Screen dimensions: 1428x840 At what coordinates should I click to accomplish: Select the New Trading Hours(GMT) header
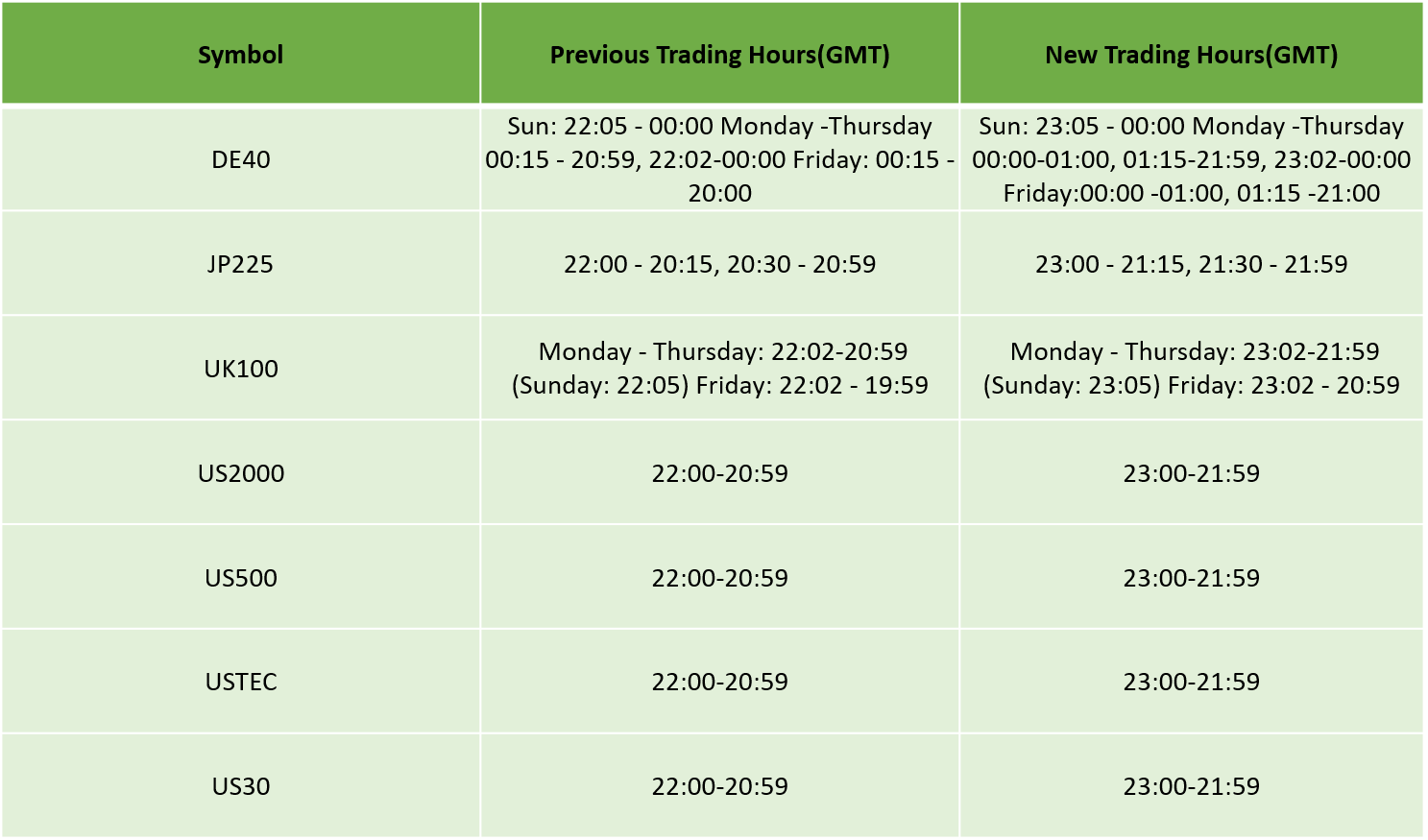pos(1191,54)
